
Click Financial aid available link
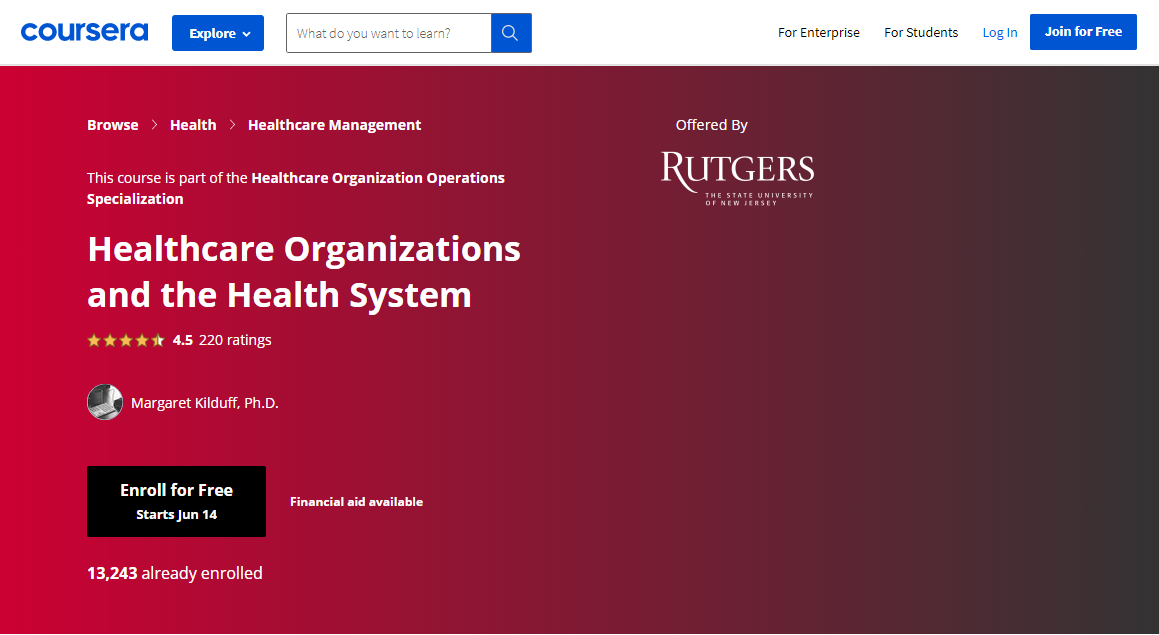click(x=356, y=502)
